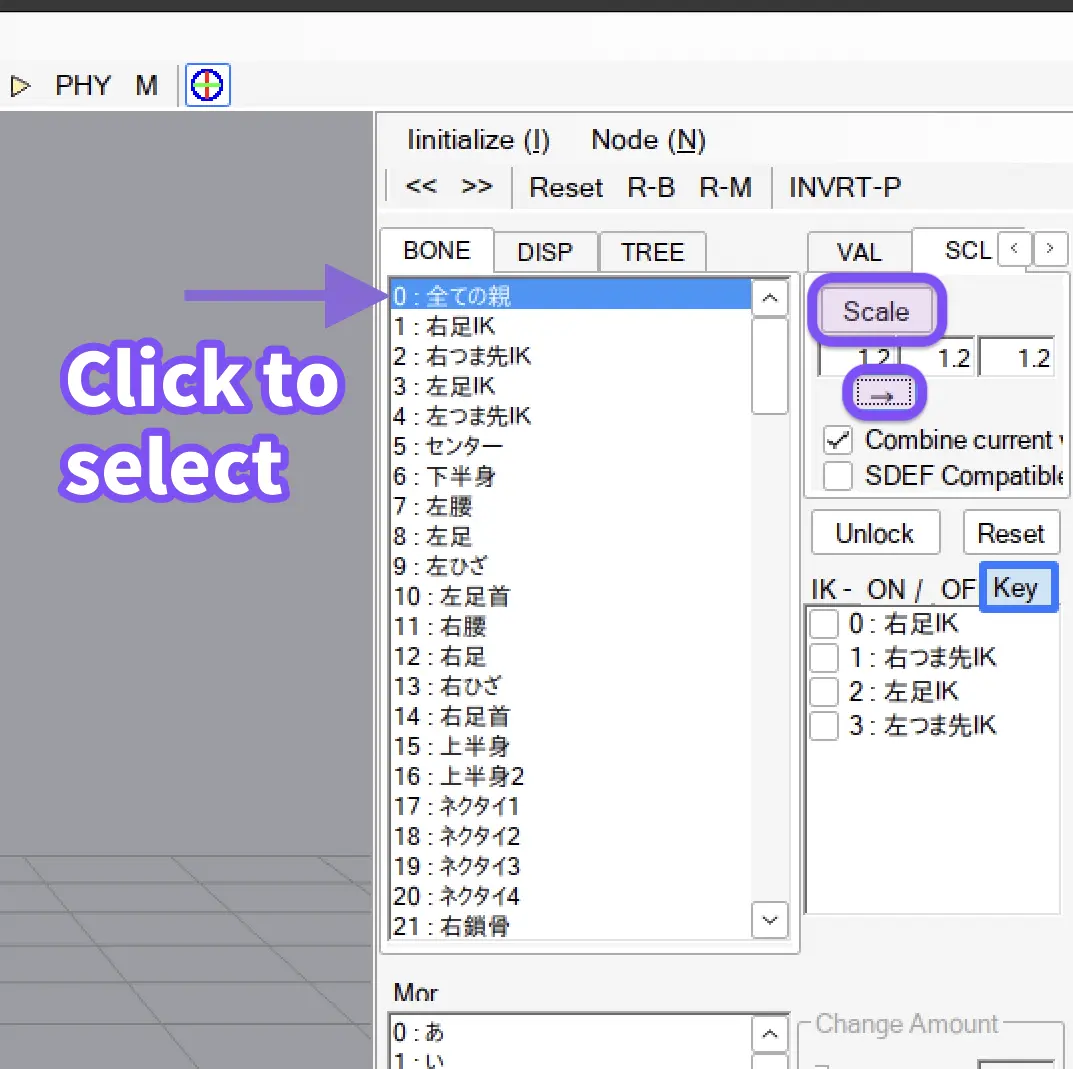Check the 1 : 右つま先IK checkbox in the IK list
The image size is (1073, 1069).
coord(824,658)
